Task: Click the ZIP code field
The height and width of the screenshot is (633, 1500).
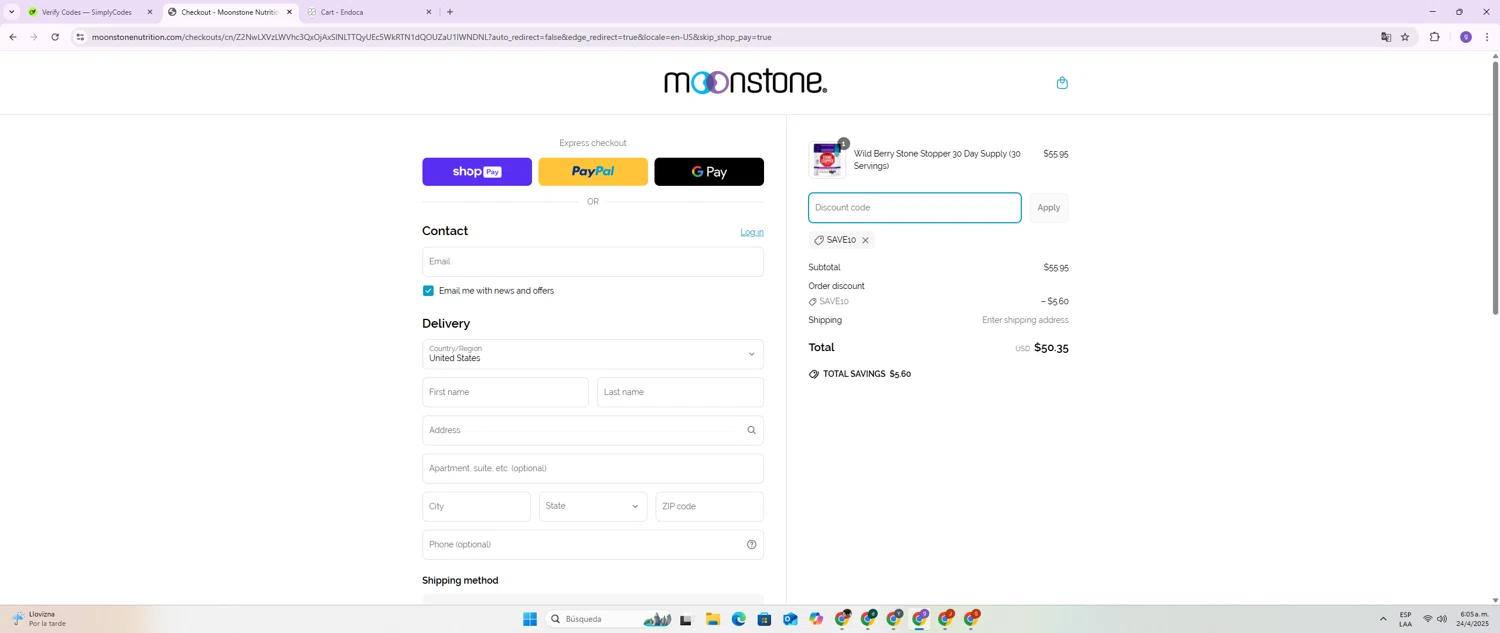Action: 709,506
